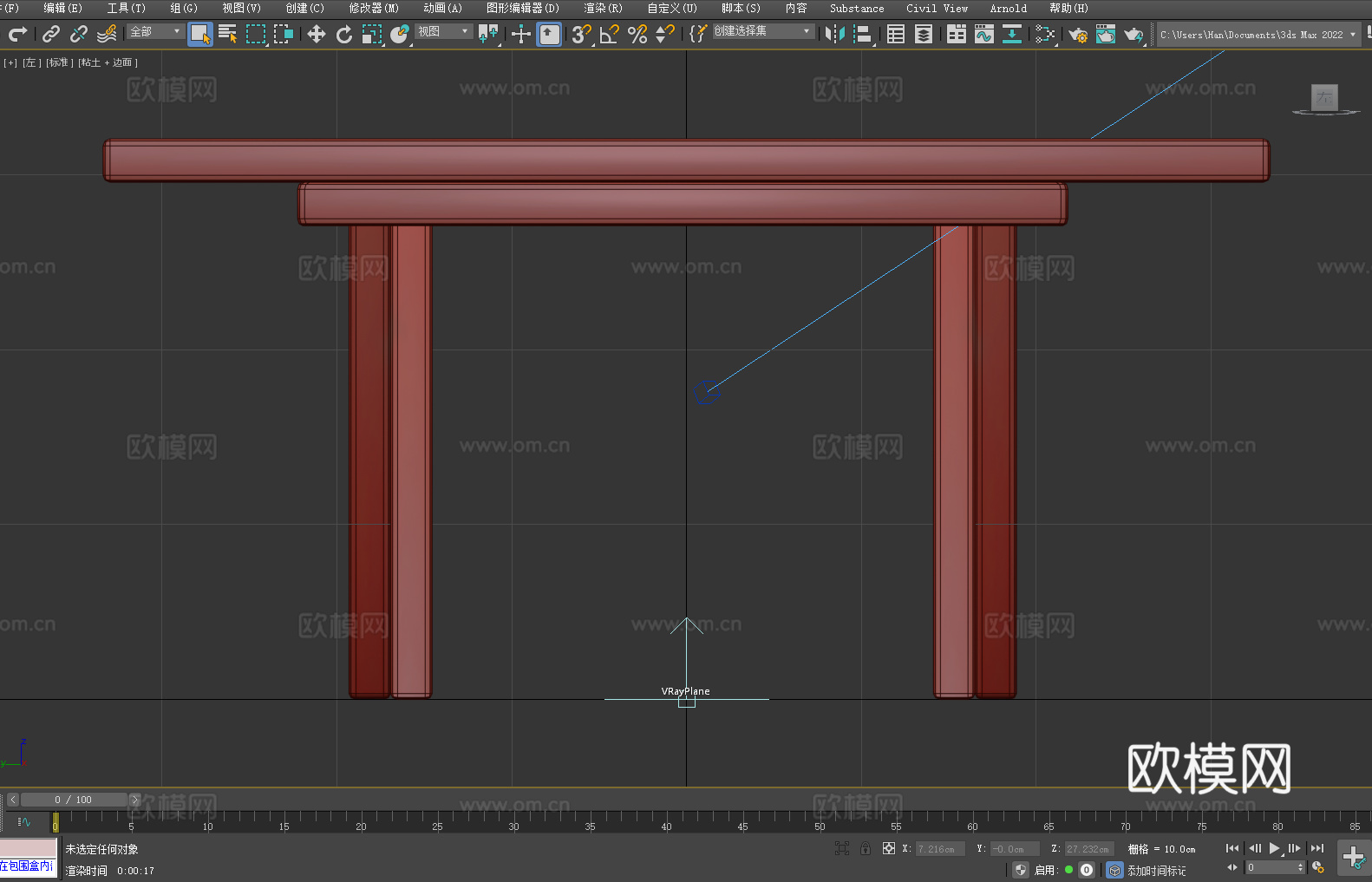Open the Civil View menu
The image size is (1372, 882).
point(937,8)
